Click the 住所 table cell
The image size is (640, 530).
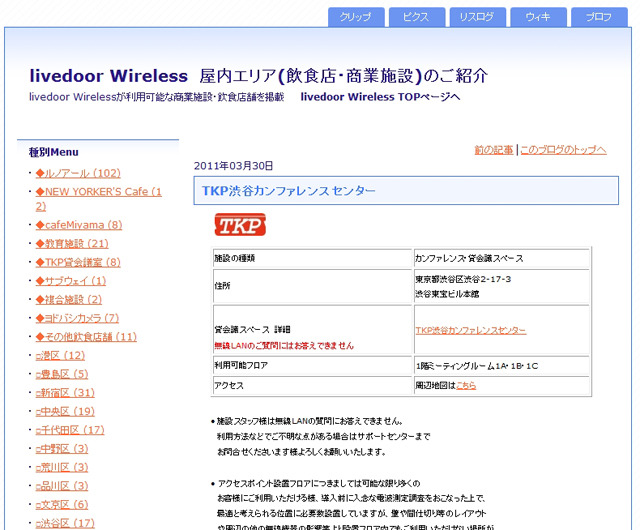[313, 286]
